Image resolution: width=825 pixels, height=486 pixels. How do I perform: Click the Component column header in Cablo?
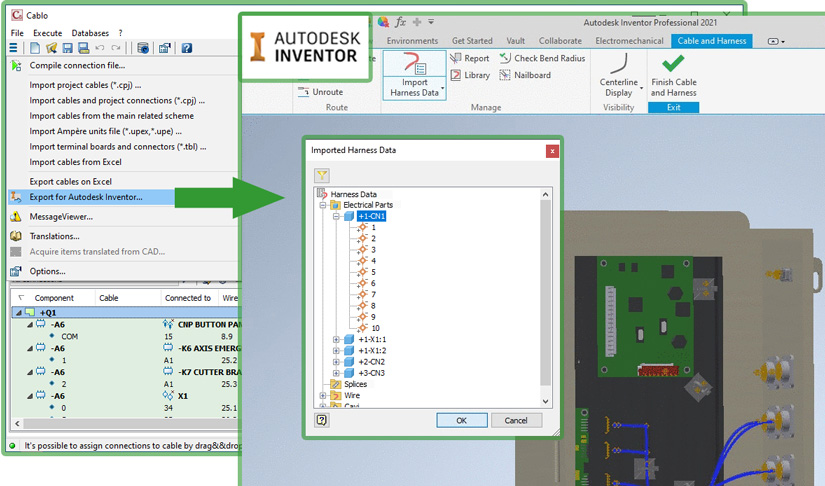click(x=54, y=298)
